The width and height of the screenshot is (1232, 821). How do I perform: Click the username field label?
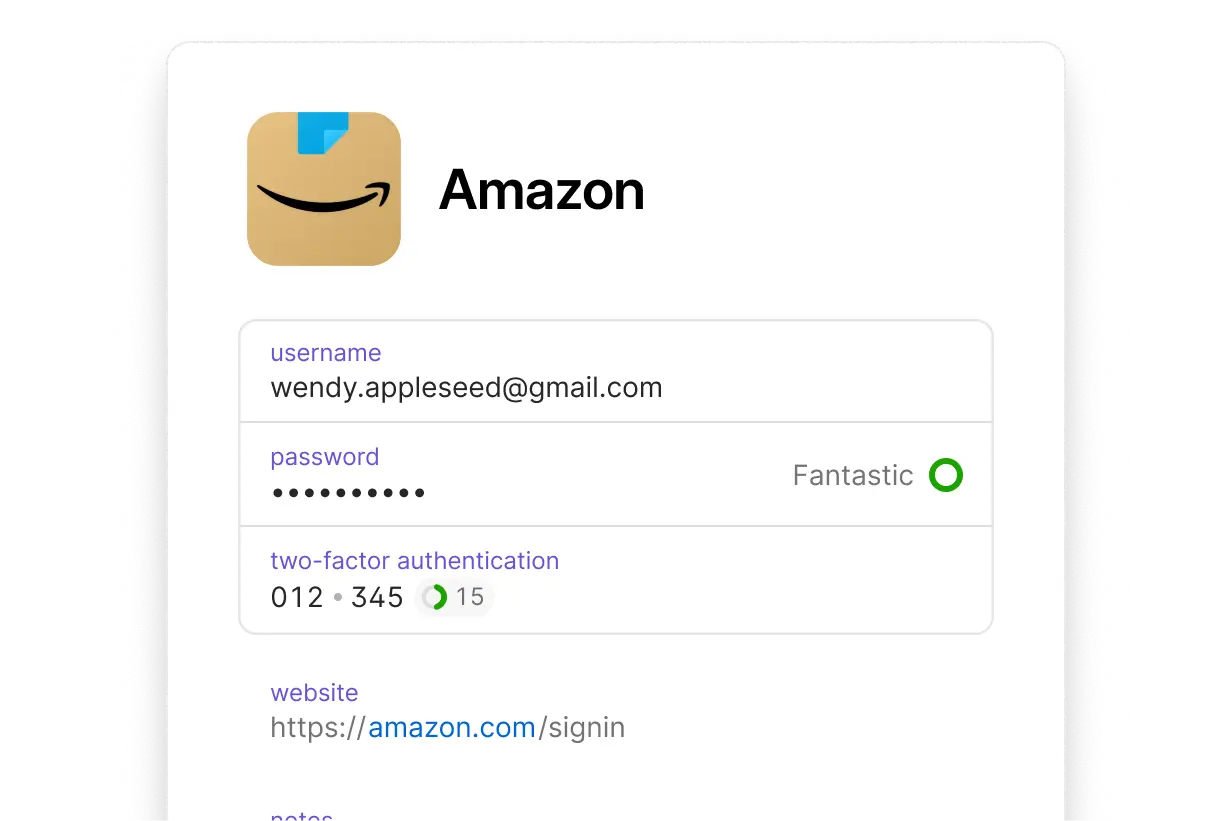pos(326,353)
